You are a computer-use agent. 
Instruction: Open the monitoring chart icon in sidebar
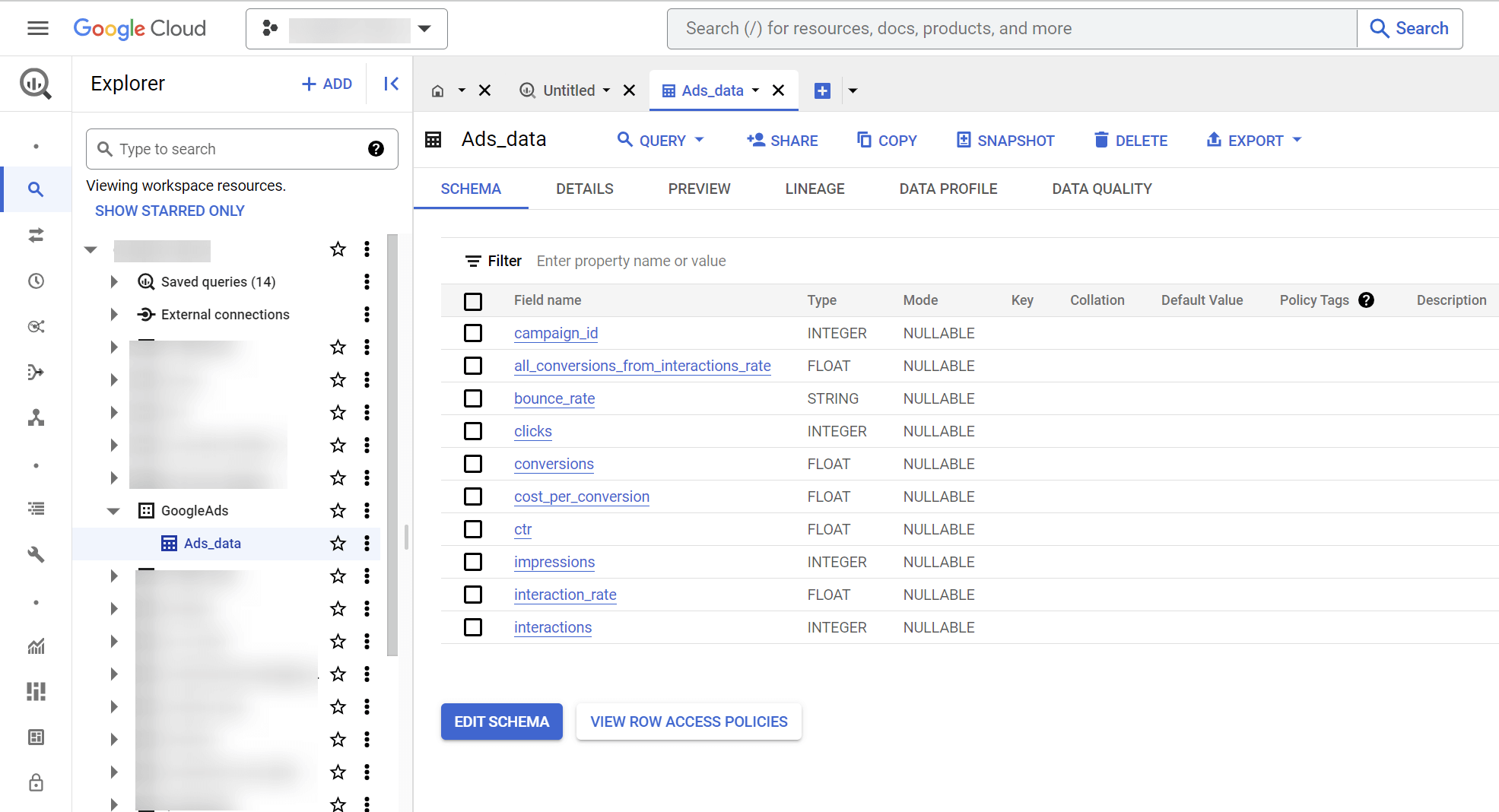tap(36, 645)
